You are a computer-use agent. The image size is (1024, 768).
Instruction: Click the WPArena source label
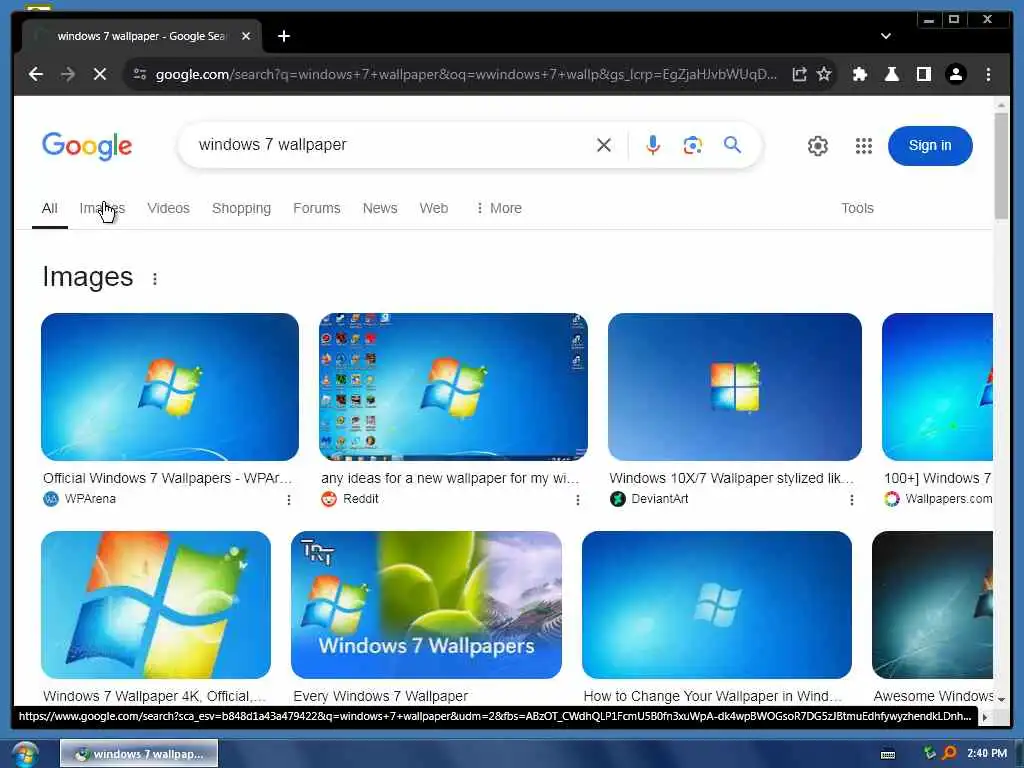(x=90, y=499)
